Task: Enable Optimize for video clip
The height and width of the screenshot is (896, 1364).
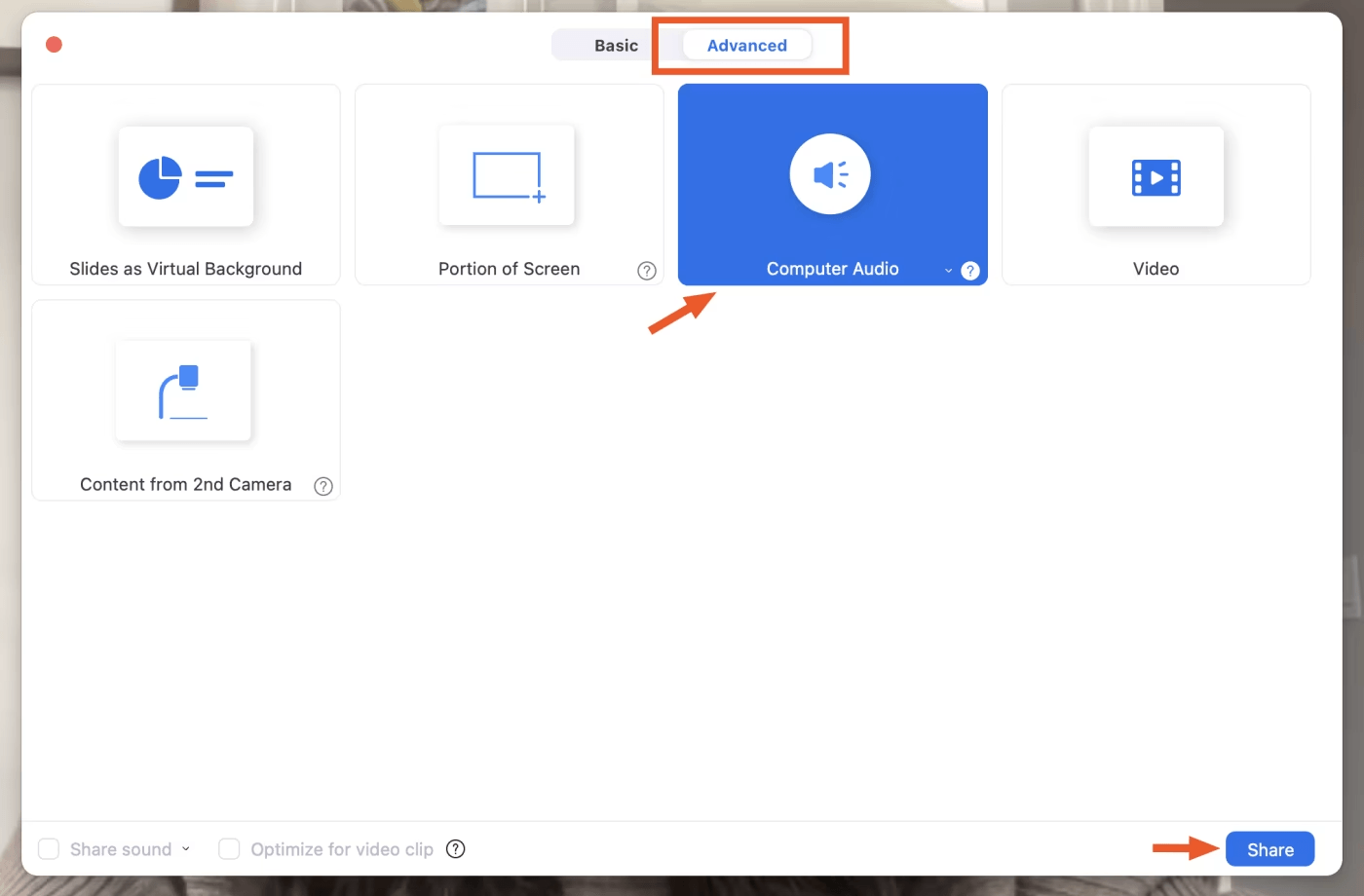Action: tap(229, 848)
